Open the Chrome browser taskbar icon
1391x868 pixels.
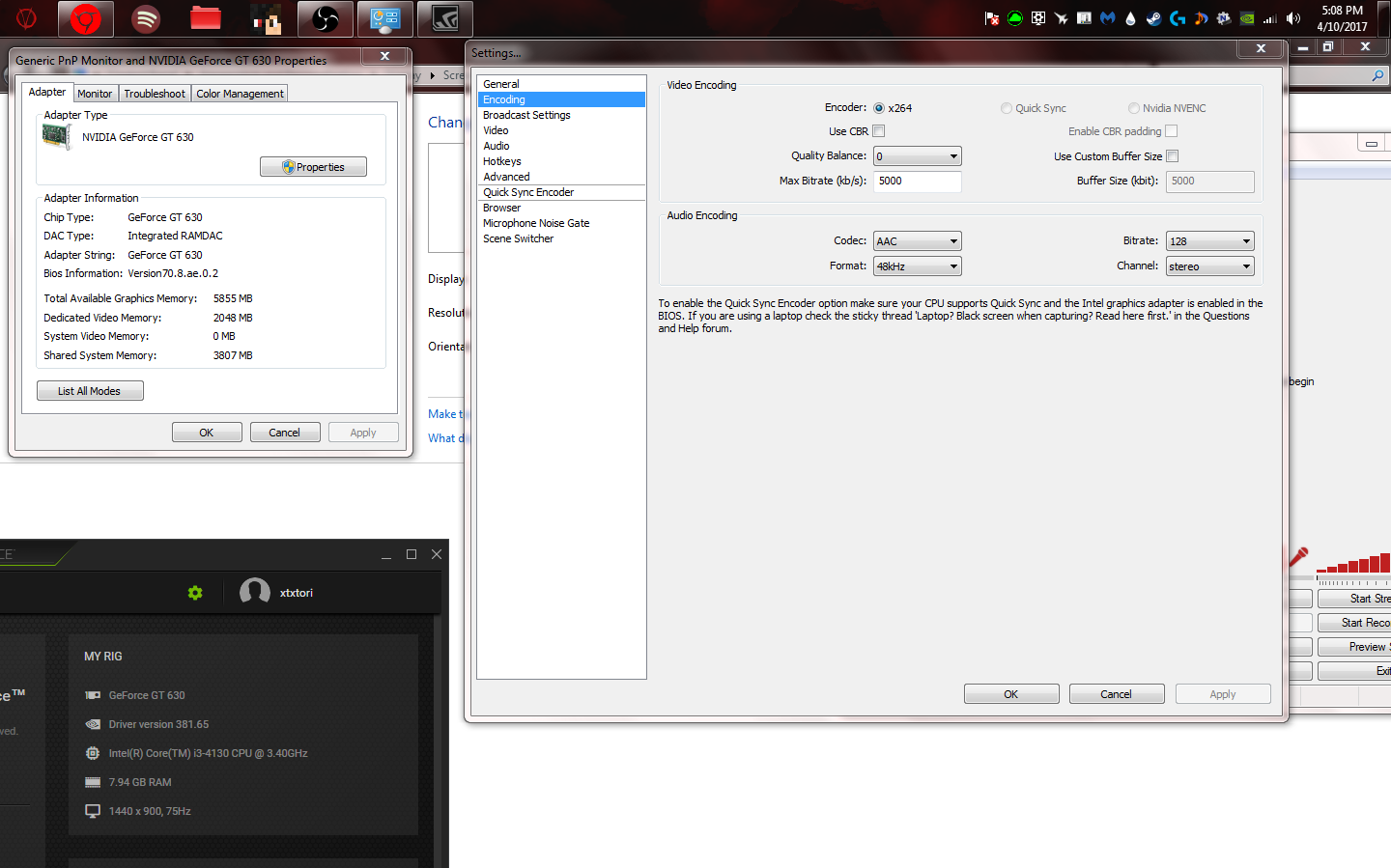pyautogui.click(x=86, y=18)
